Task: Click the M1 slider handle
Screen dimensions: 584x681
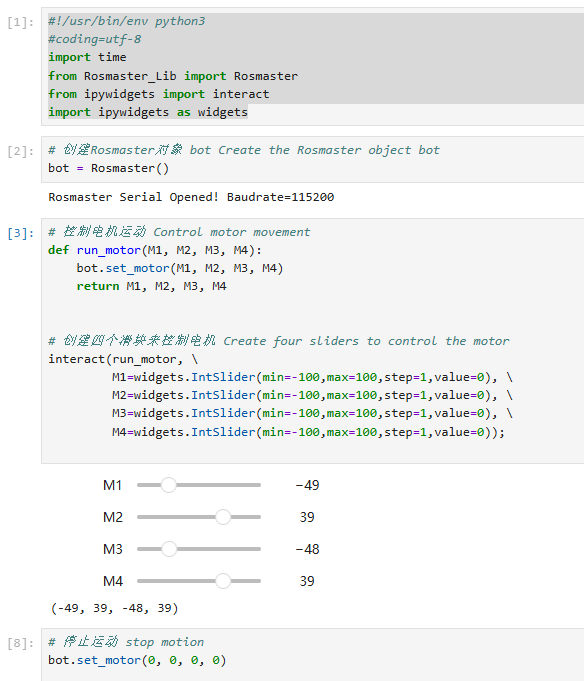Action: click(168, 485)
